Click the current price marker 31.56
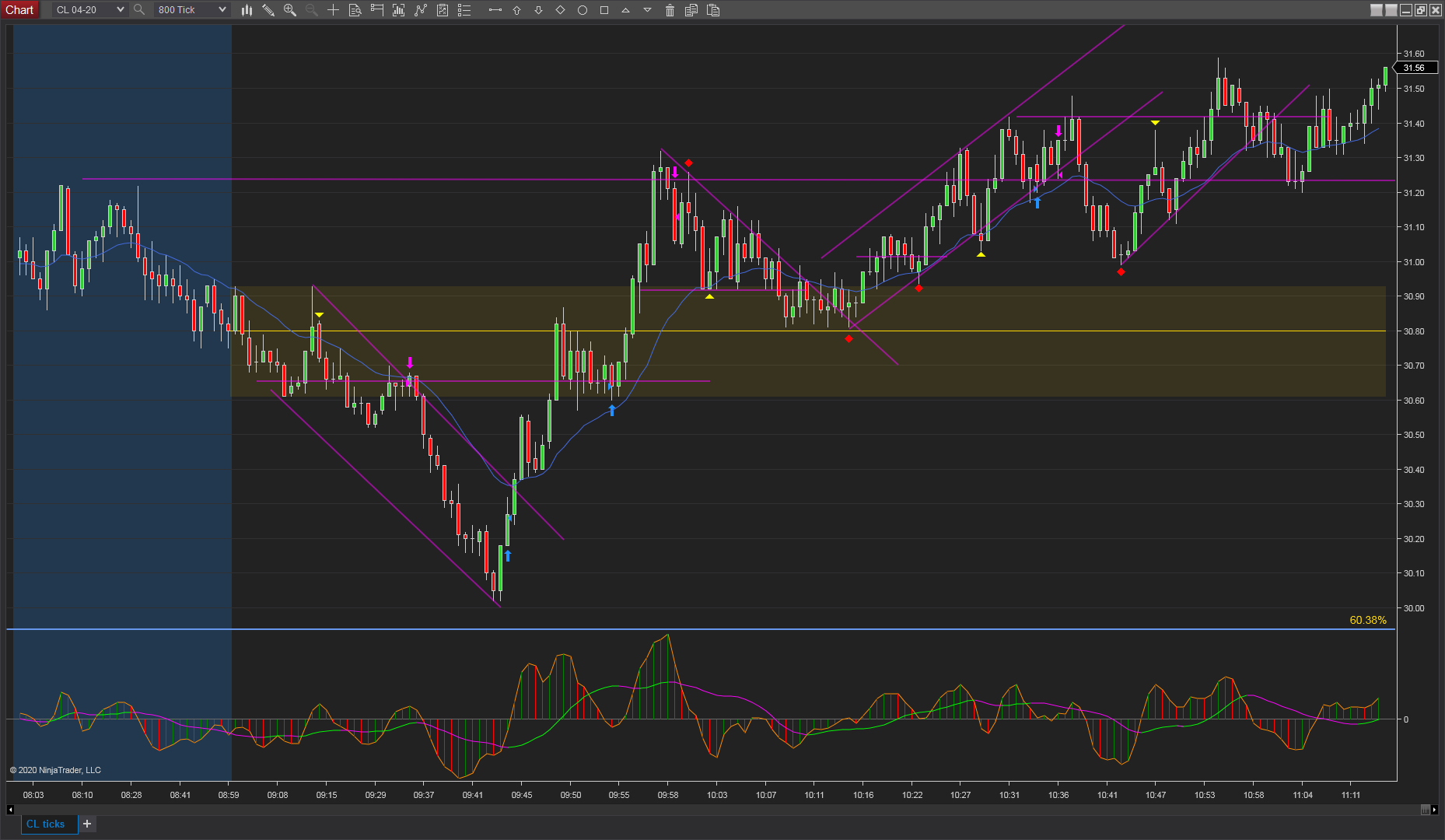 pyautogui.click(x=1414, y=68)
